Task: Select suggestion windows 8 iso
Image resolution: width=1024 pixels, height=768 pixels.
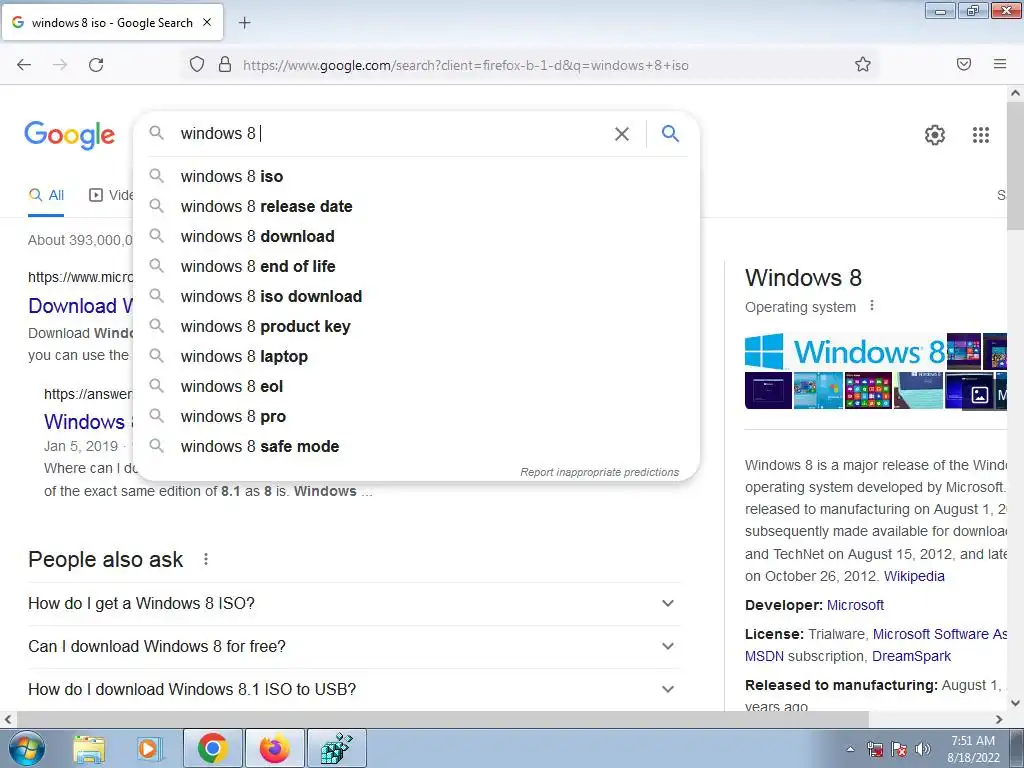Action: point(417,176)
